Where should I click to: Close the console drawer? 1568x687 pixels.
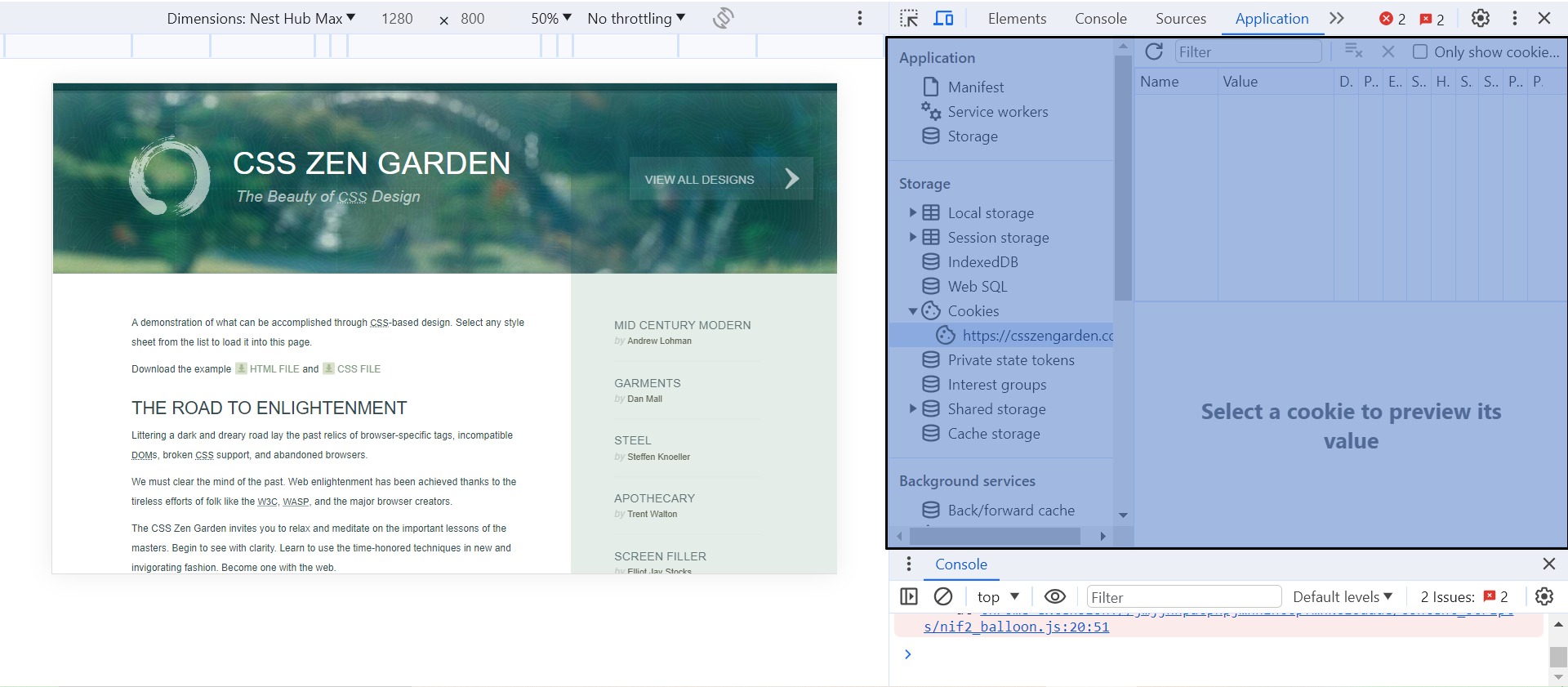(x=1548, y=564)
